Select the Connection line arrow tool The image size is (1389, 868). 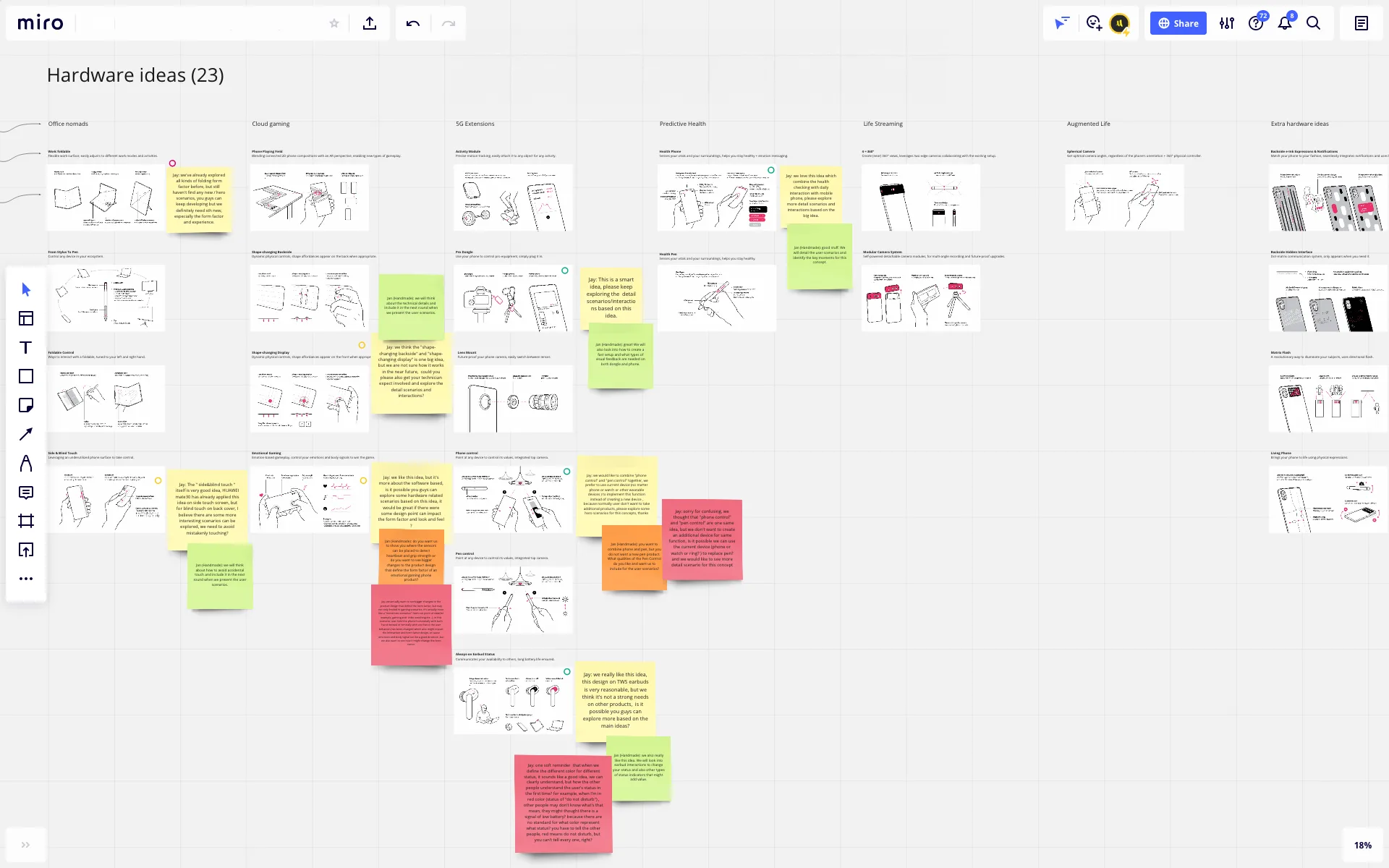point(26,434)
